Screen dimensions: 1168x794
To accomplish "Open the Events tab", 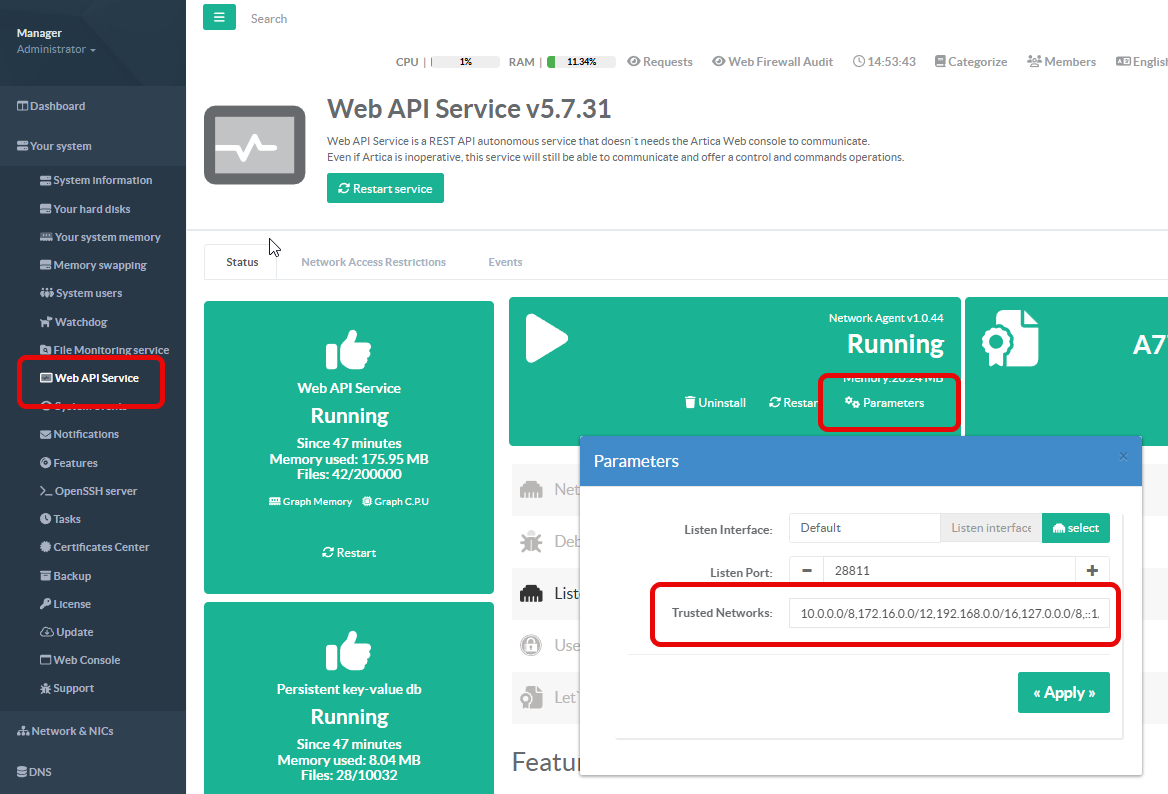I will [x=505, y=262].
